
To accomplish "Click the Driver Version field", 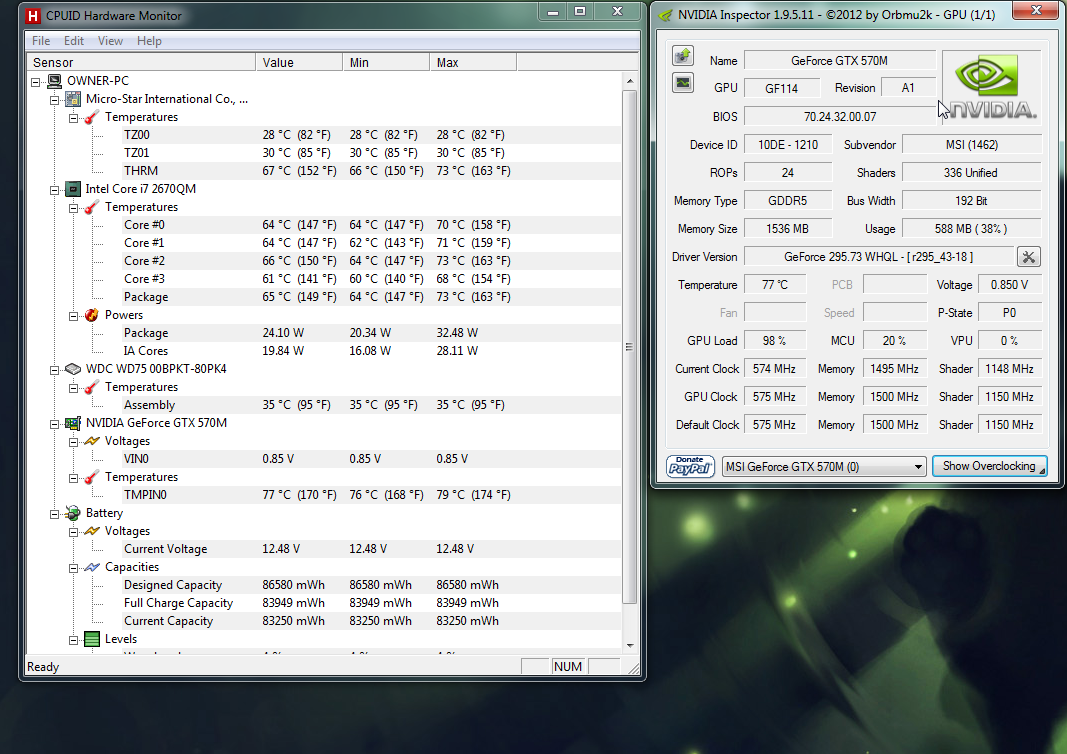I will [879, 257].
